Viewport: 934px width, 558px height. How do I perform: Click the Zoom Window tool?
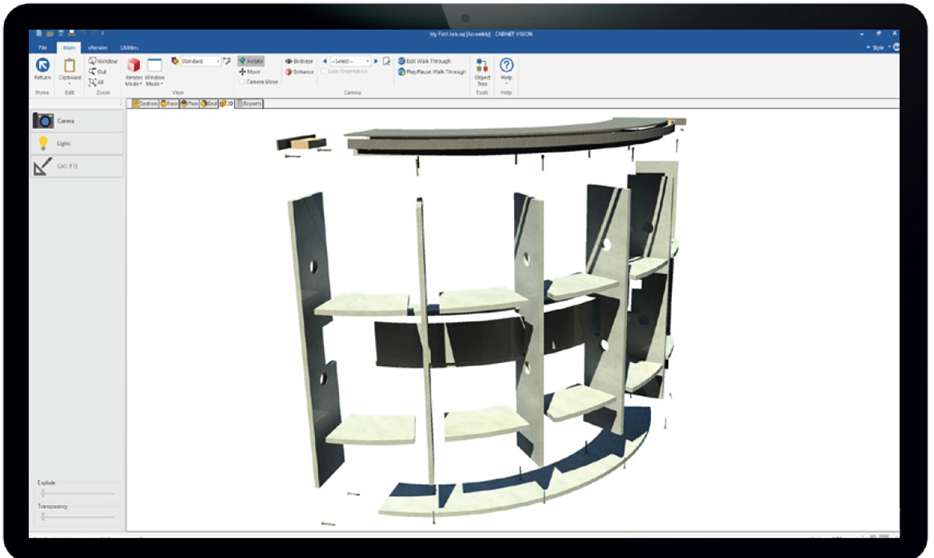(102, 61)
